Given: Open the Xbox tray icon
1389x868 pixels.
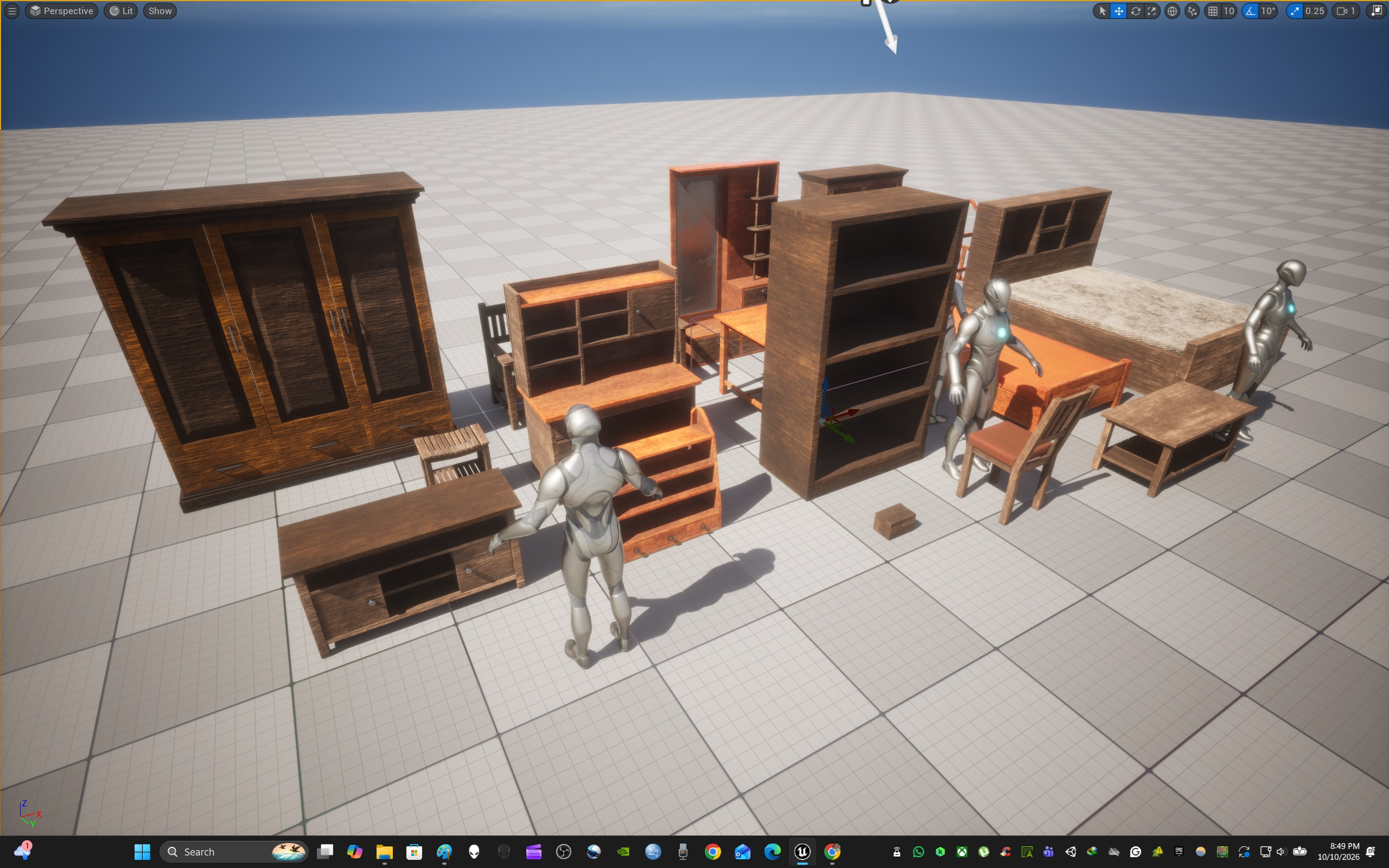Looking at the screenshot, I should (962, 851).
